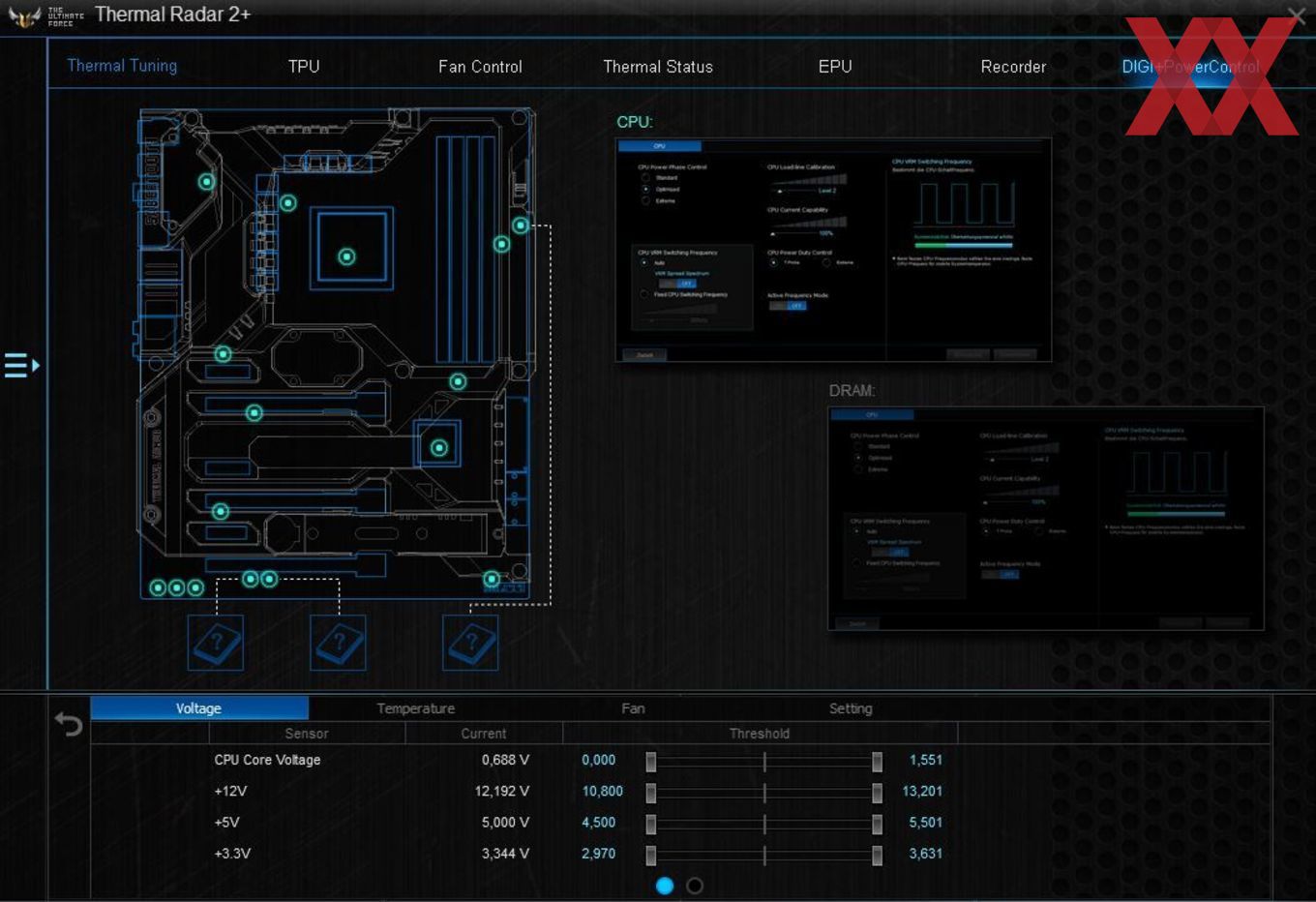Click the back arrow beside the Voltage tab

tap(69, 723)
